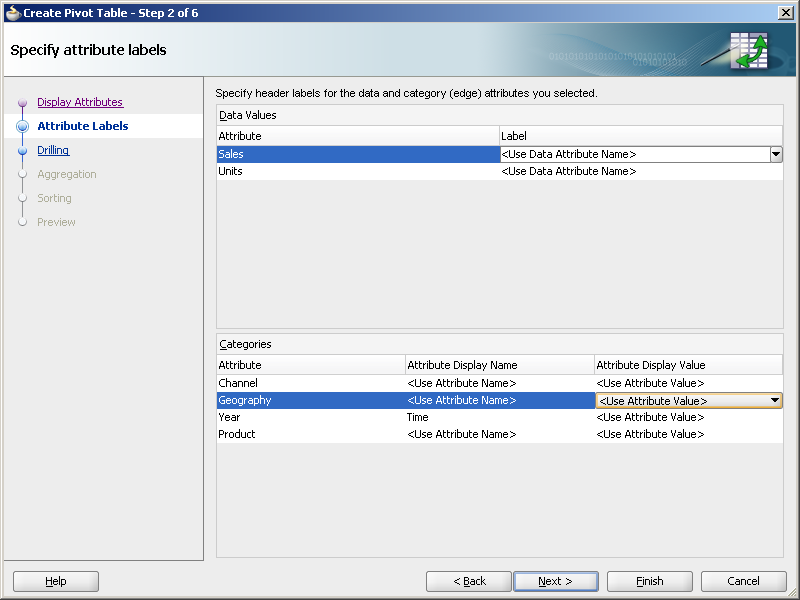Select the Units row in Data Values
The image size is (800, 600).
[x=300, y=171]
